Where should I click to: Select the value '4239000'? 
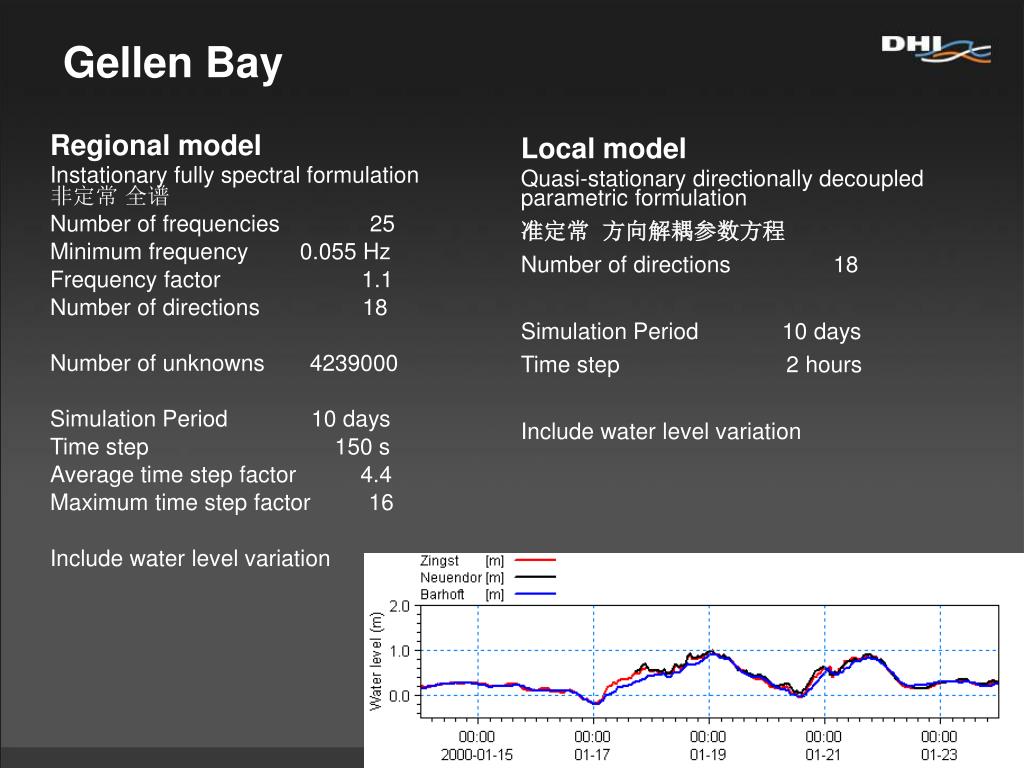coord(353,363)
